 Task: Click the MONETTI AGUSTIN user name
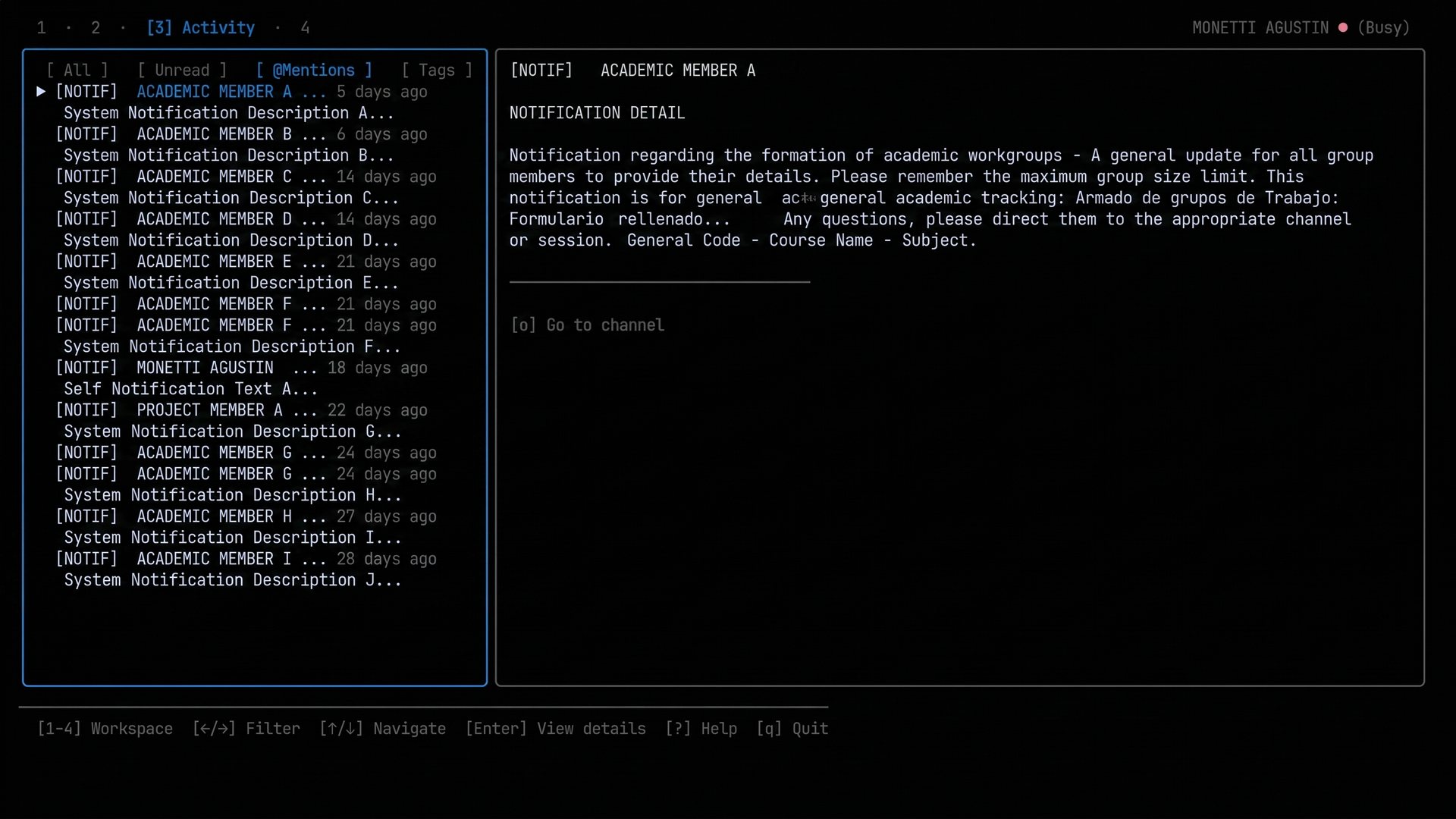(1260, 28)
